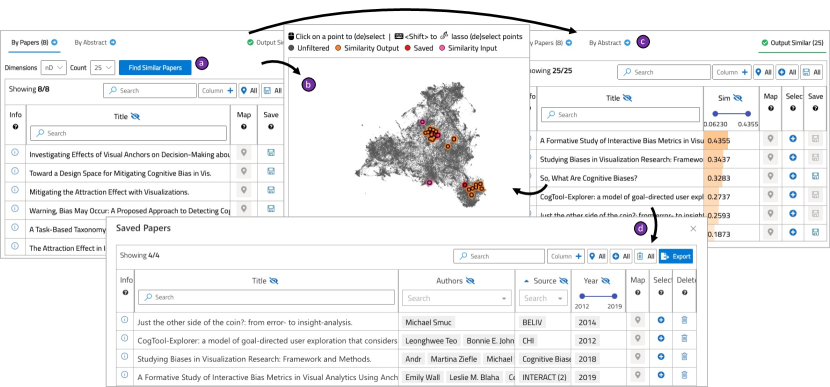Save 'Investigating Effects of Visual Anchors' paper
This screenshot has width=830, height=387.
[271, 153]
